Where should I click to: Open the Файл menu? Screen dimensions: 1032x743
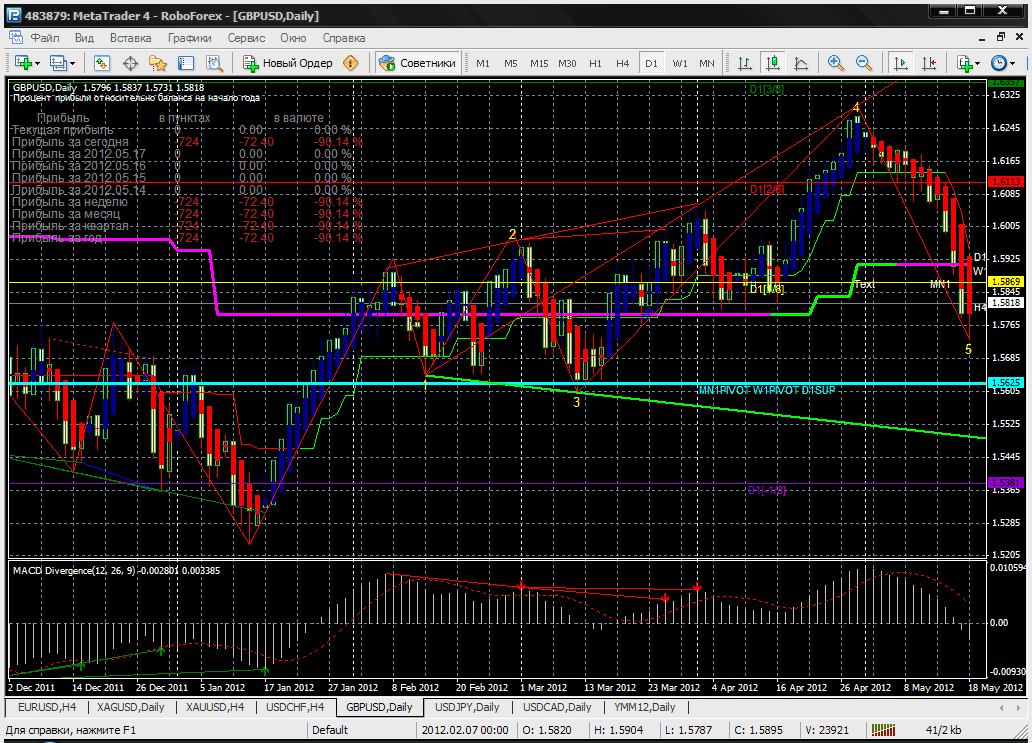[x=45, y=38]
